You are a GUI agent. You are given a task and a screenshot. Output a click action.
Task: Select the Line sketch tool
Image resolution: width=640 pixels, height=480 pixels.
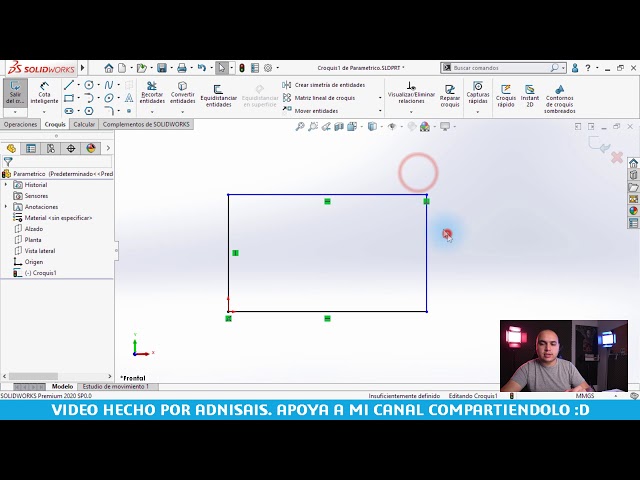click(69, 85)
